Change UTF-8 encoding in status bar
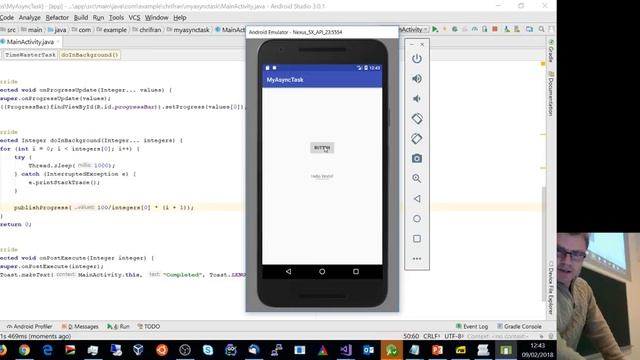 point(453,336)
